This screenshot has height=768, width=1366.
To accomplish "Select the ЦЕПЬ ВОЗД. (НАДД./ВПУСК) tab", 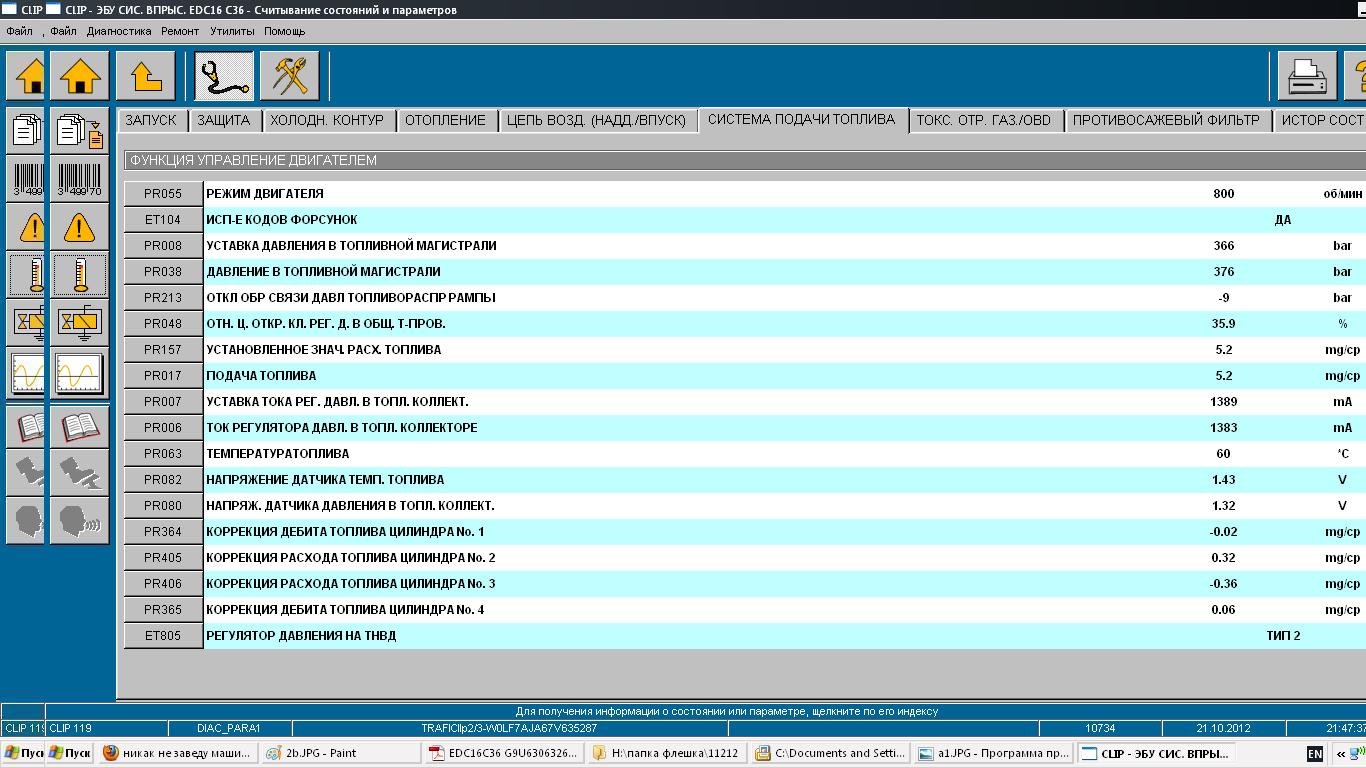I will [596, 120].
